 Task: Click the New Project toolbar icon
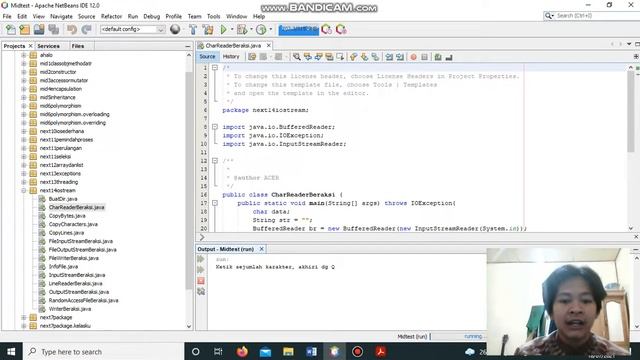click(x=24, y=29)
